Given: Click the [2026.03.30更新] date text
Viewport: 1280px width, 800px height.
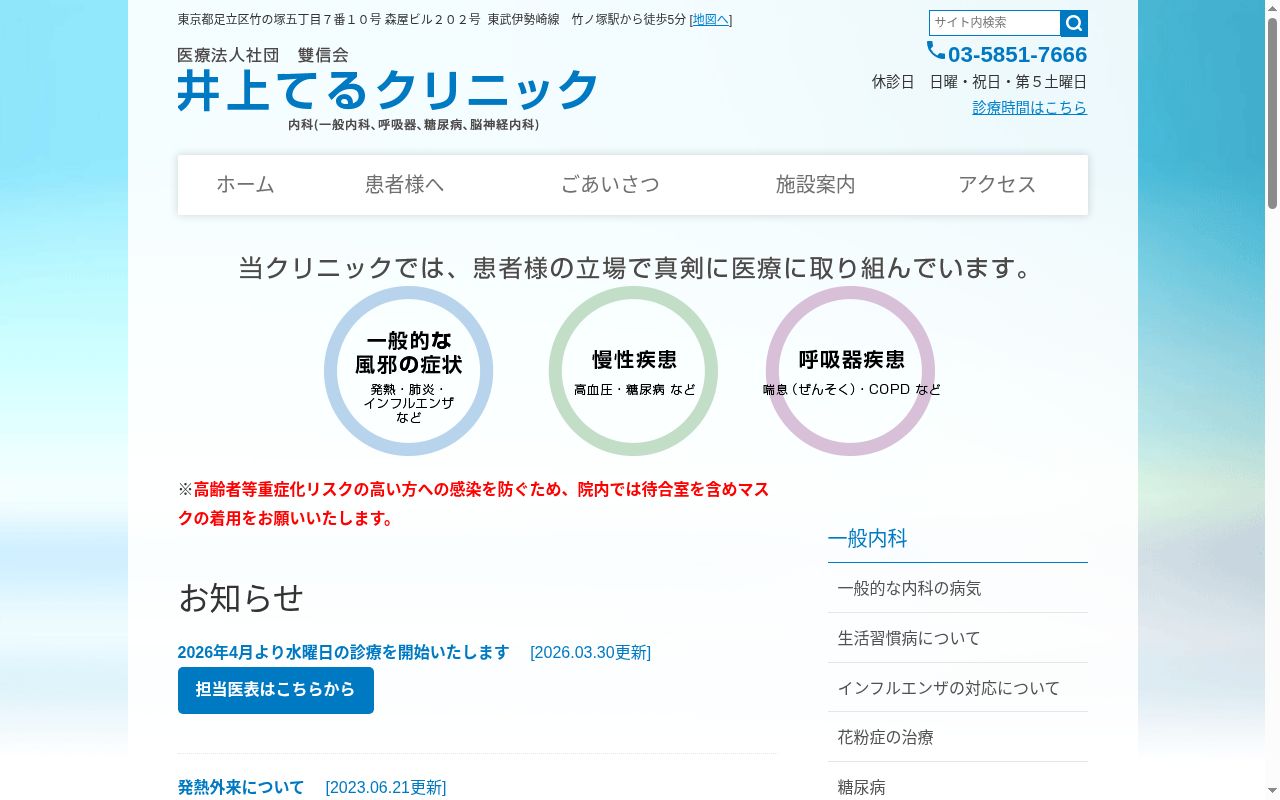Looking at the screenshot, I should 590,652.
